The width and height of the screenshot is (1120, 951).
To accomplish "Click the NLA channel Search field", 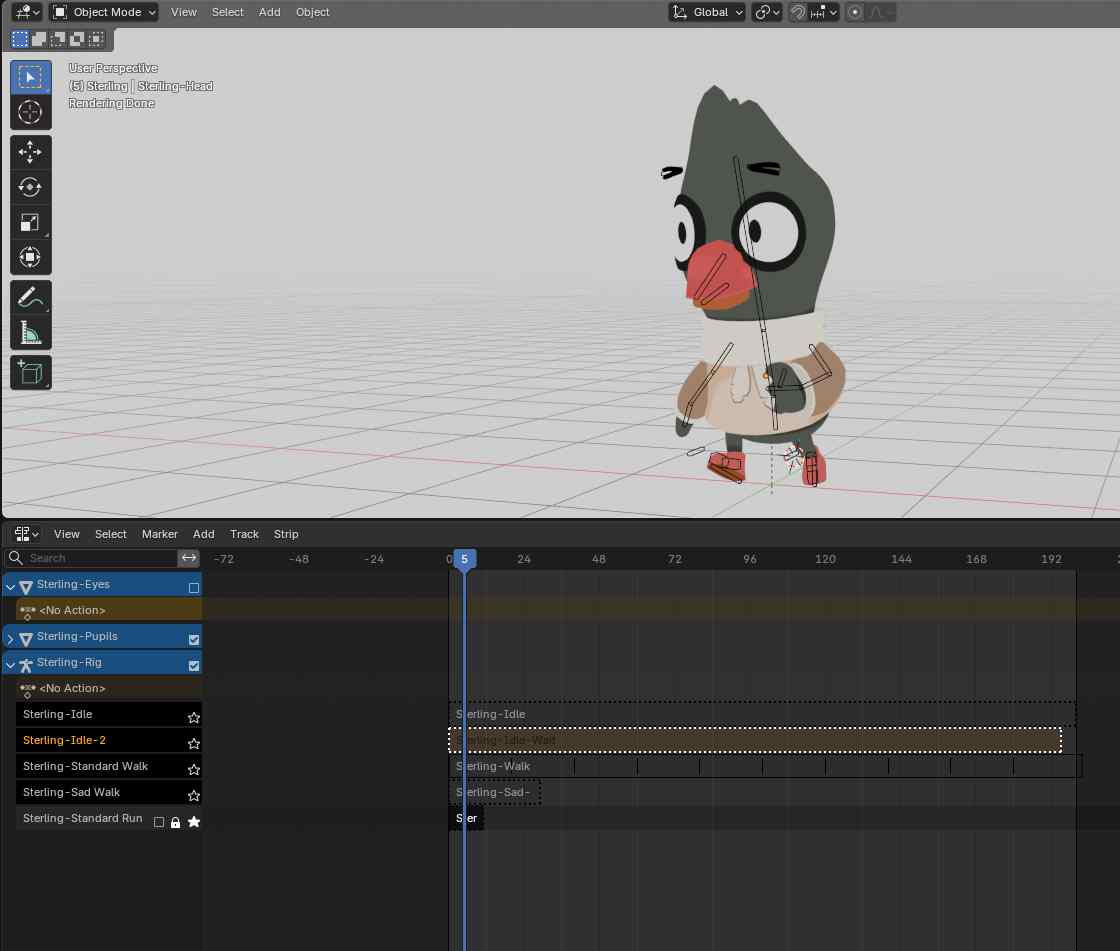I will (x=91, y=557).
